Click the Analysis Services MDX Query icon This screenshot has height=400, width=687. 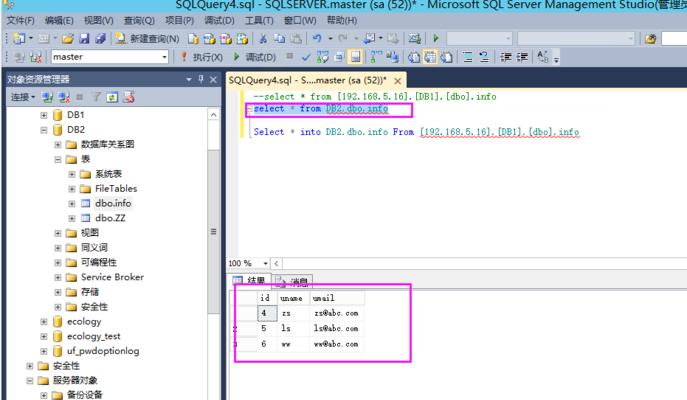(x=209, y=39)
